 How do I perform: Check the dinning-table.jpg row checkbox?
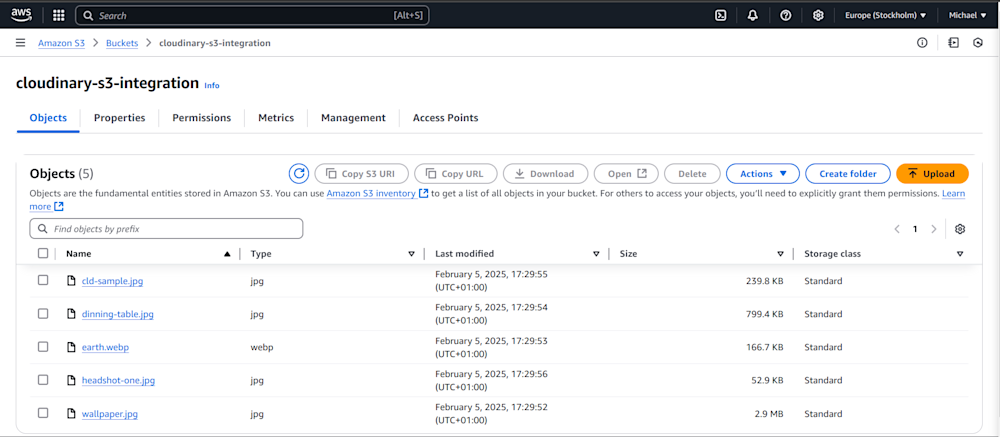coord(43,313)
